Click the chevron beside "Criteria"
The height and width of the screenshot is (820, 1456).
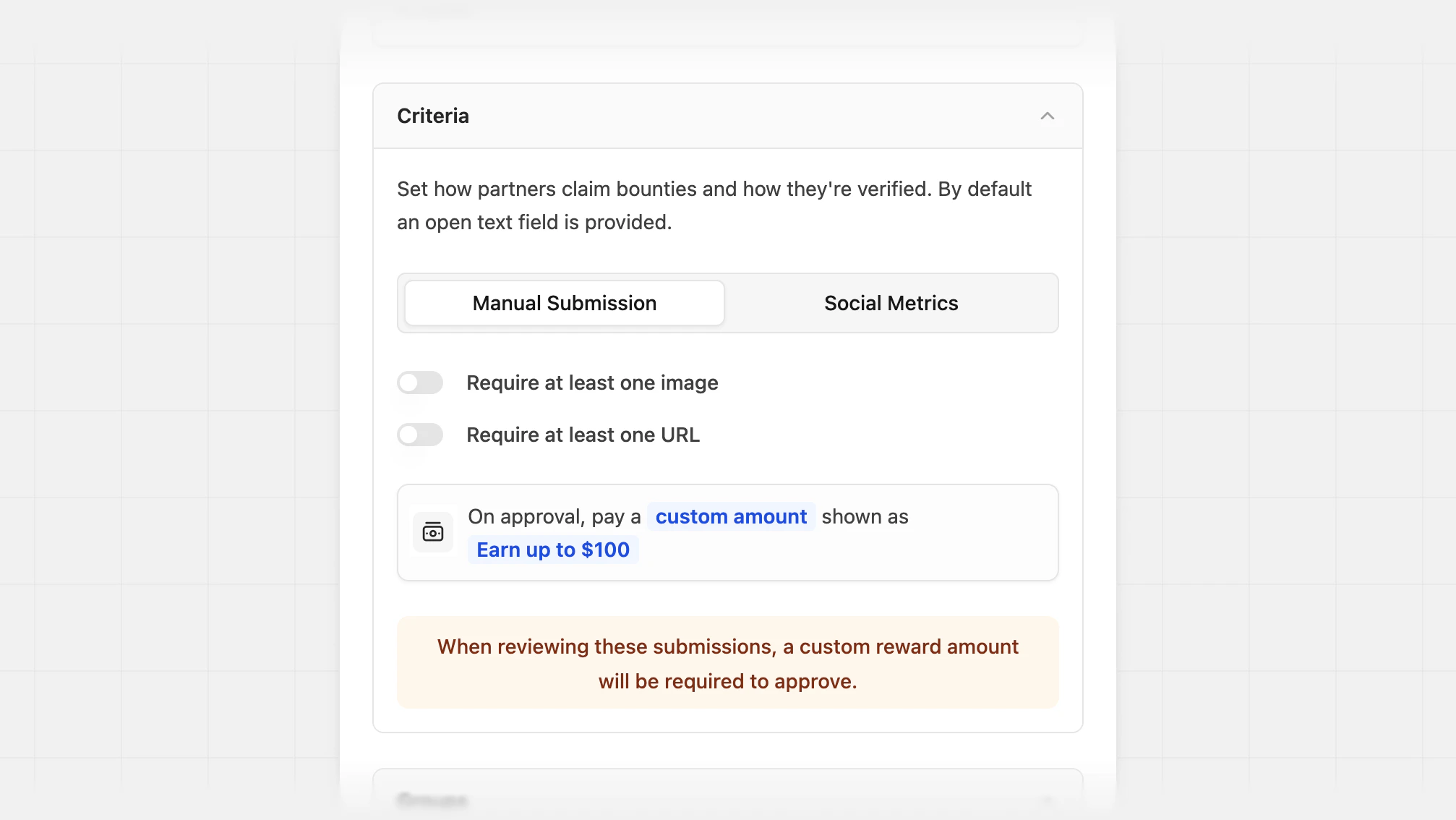[1048, 116]
